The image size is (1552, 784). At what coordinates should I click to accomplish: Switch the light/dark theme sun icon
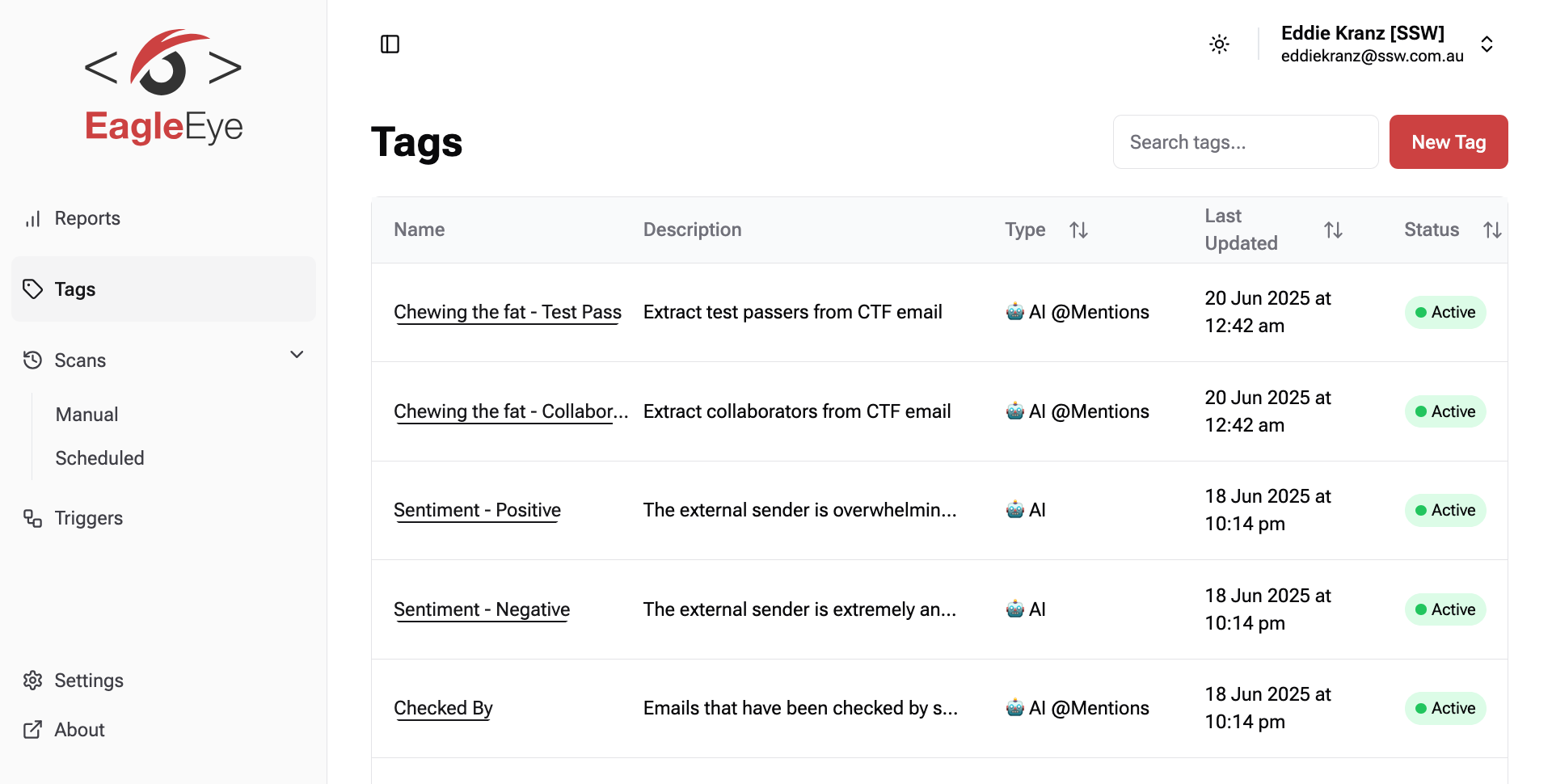click(x=1219, y=44)
